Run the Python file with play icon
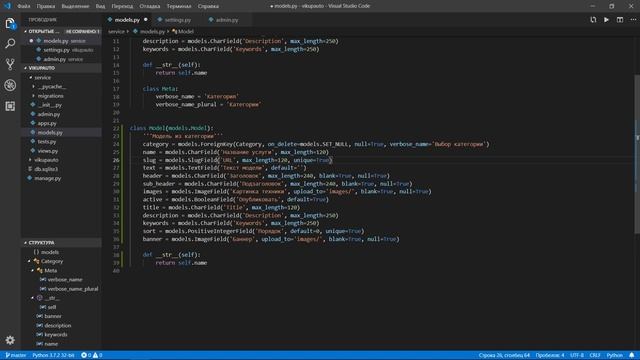 (607, 20)
